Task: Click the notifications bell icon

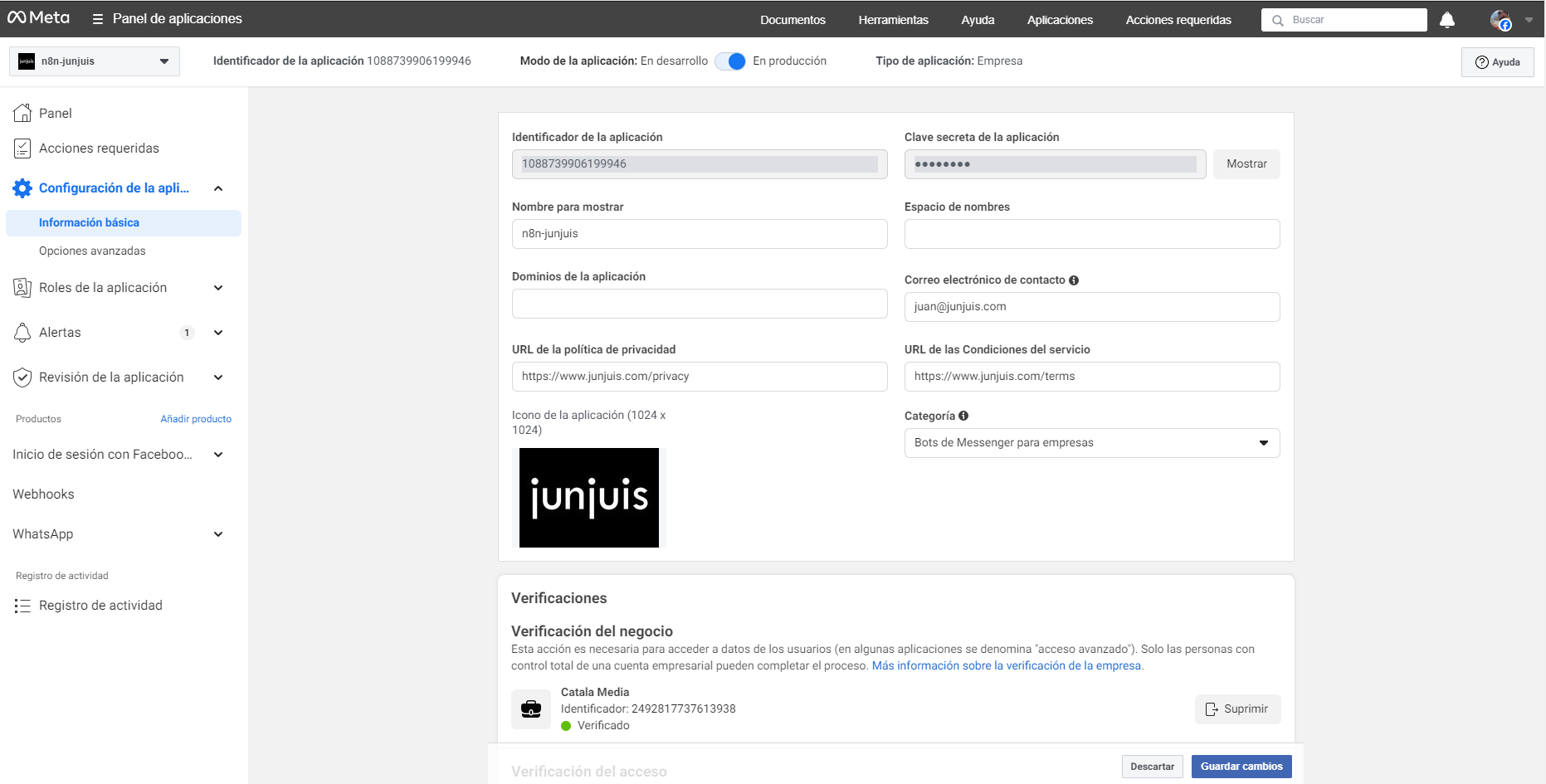Action: 1446,20
